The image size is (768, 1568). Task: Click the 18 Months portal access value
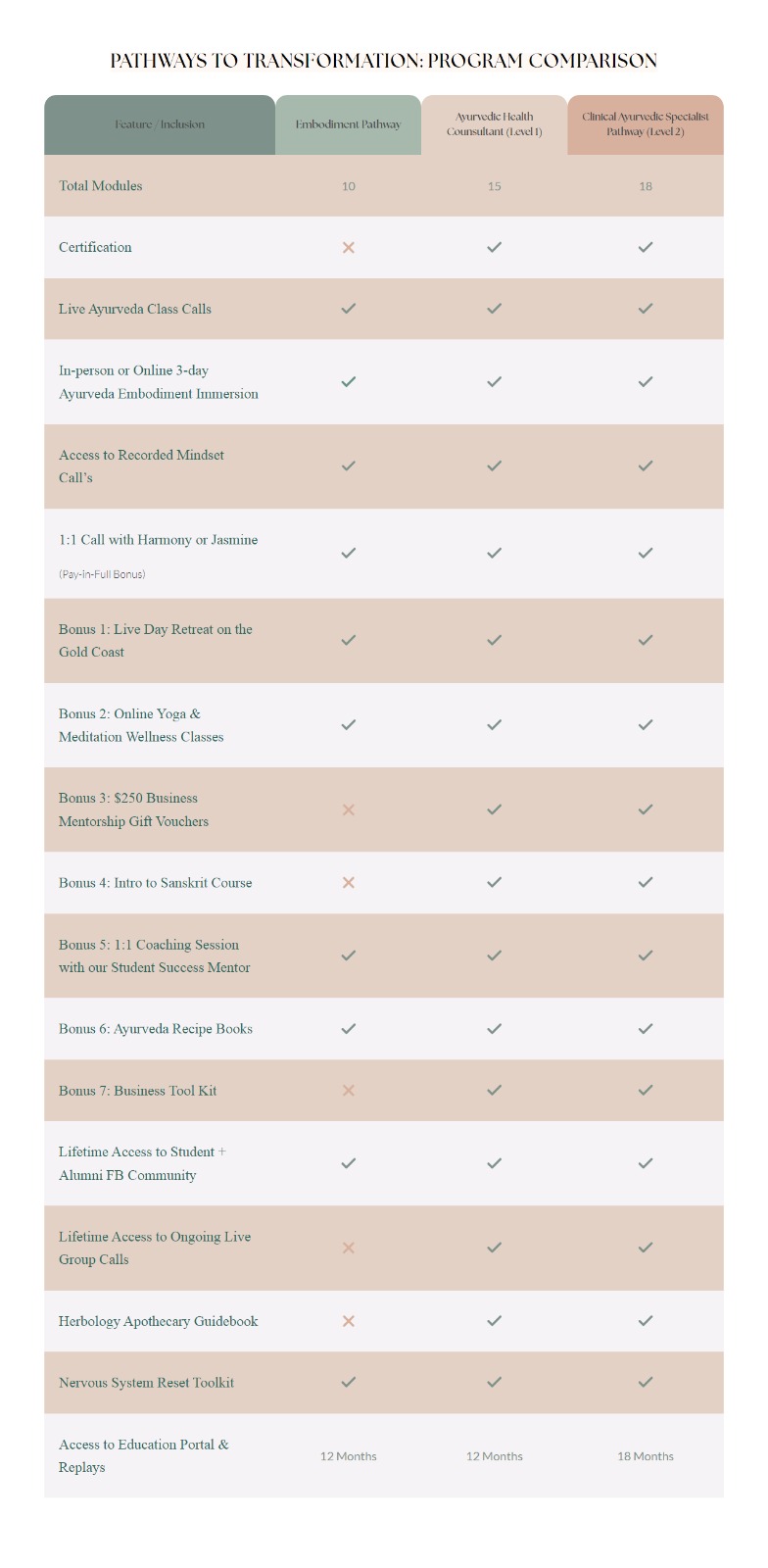coord(645,1456)
